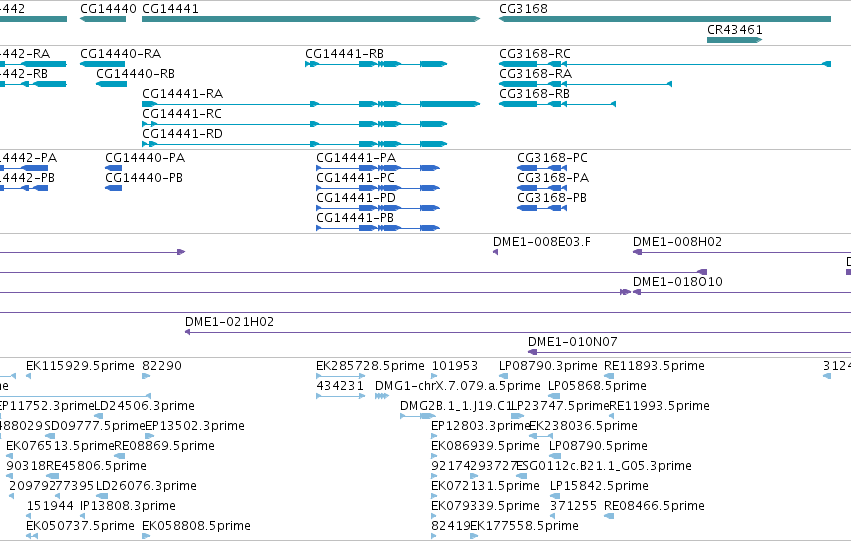
Task: Select transcript CG3168-RC
Action: pyautogui.click(x=665, y=64)
